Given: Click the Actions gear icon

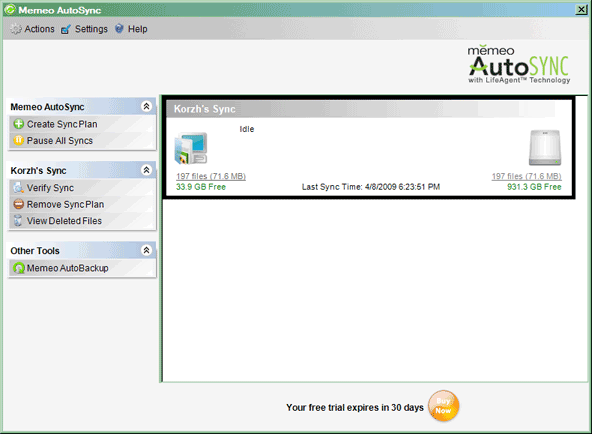Looking at the screenshot, I should coord(15,29).
